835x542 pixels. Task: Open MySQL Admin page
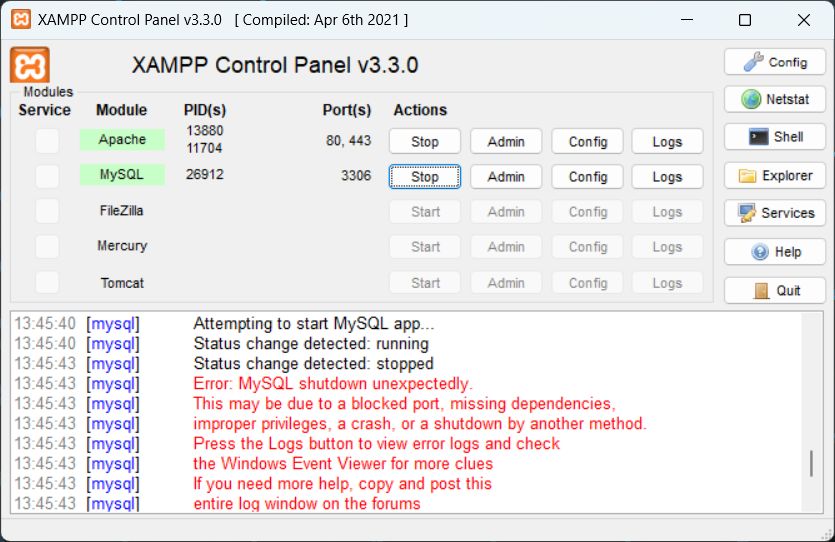coord(506,177)
